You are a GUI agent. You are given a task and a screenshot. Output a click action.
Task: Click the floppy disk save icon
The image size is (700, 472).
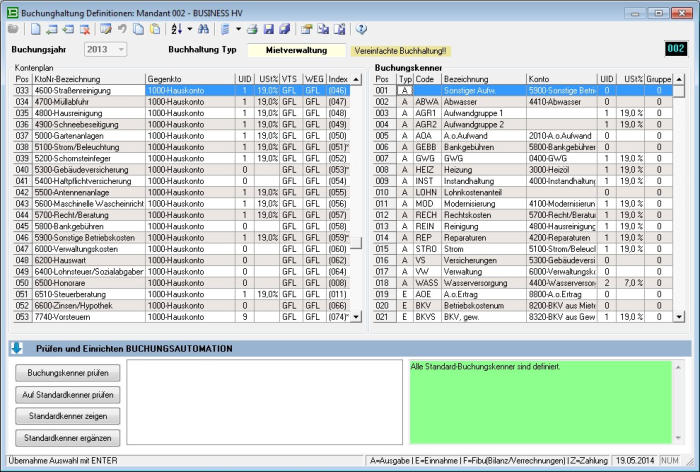pyautogui.click(x=269, y=29)
